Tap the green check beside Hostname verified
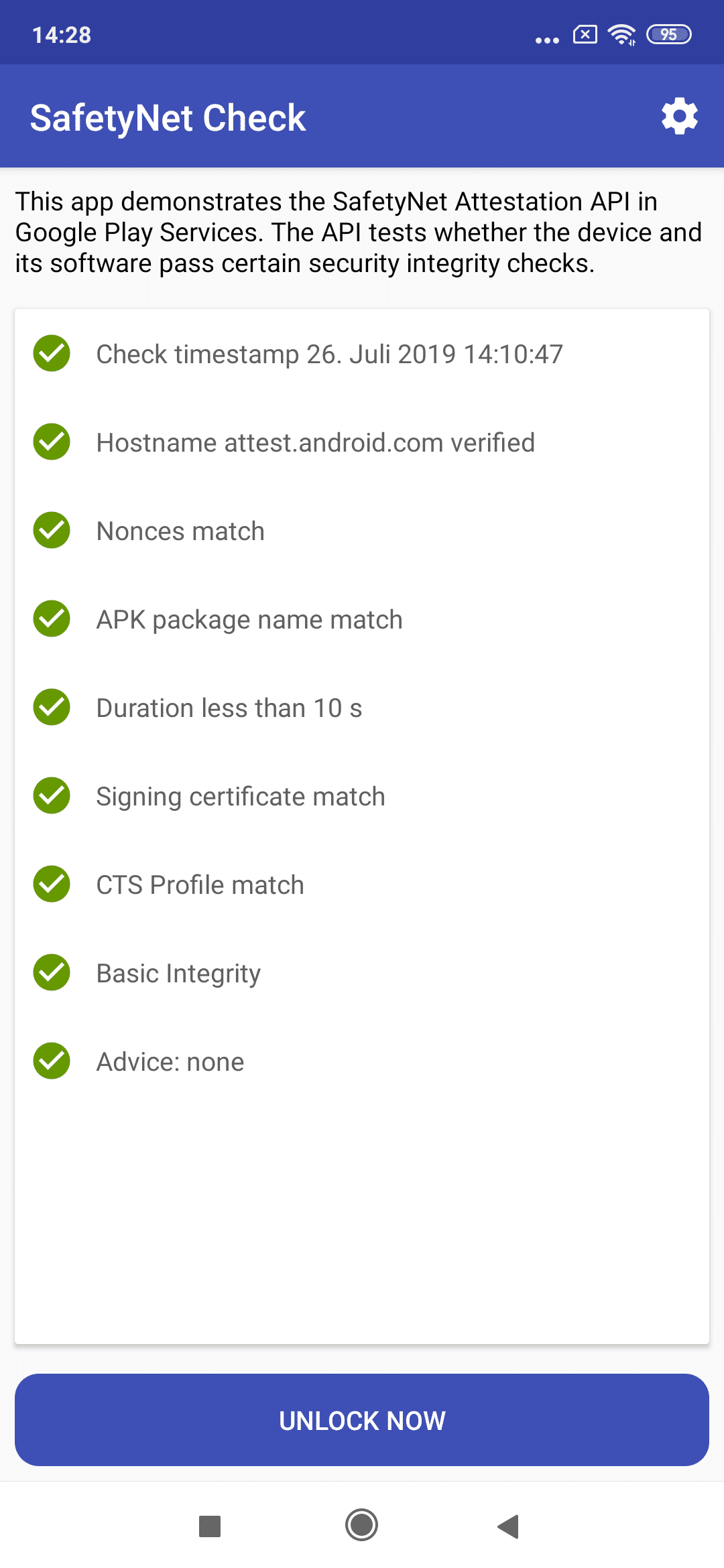Viewport: 724px width, 1568px height. pos(52,442)
